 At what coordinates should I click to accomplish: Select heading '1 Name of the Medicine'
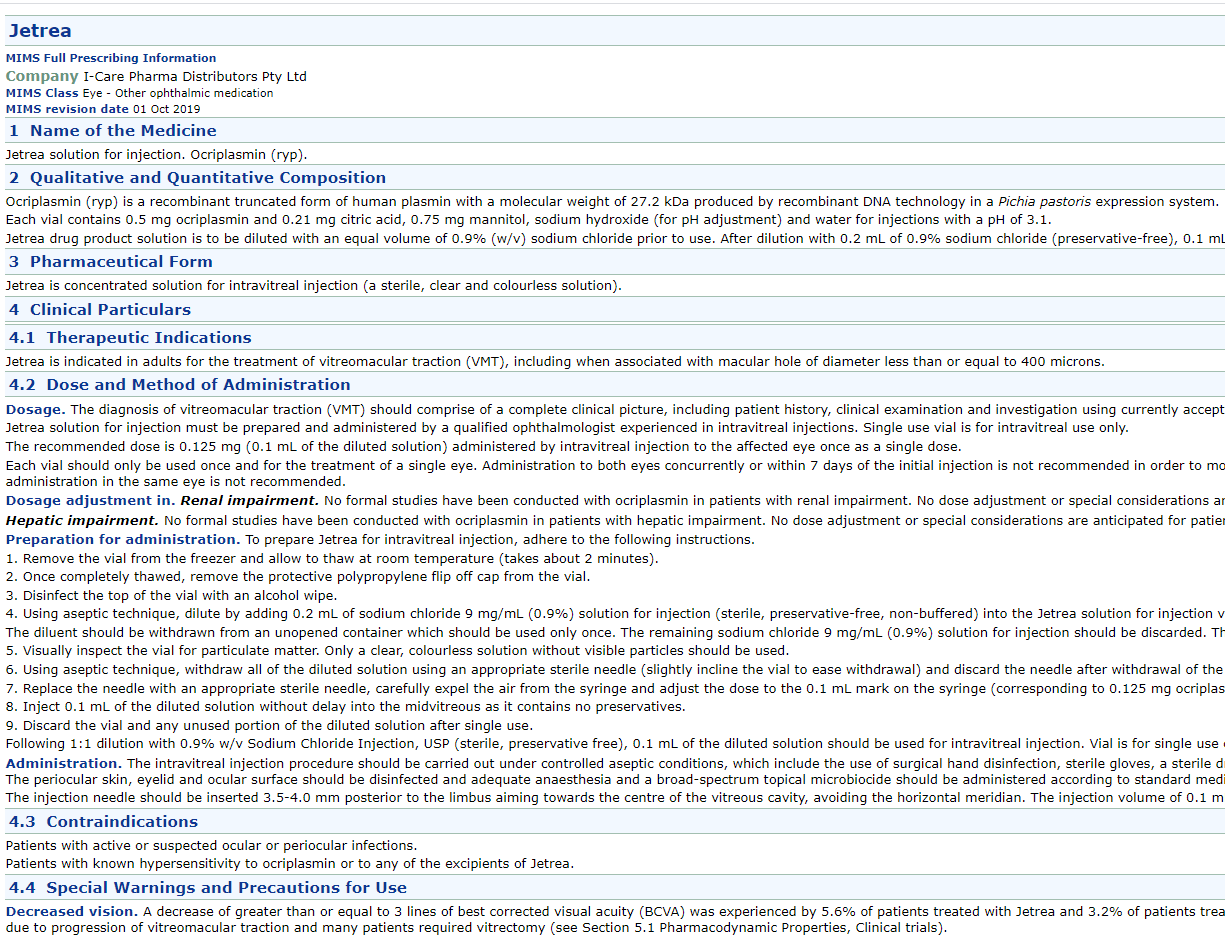tap(113, 131)
